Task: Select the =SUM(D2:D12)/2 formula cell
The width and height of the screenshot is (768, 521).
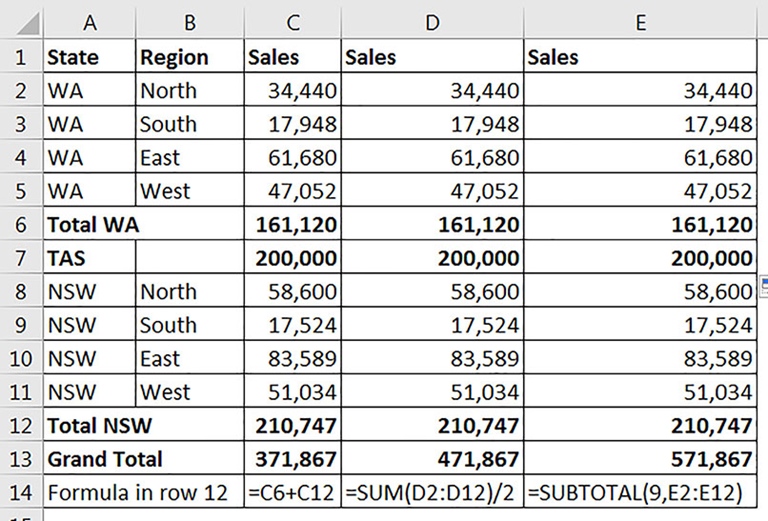Action: pyautogui.click(x=432, y=492)
